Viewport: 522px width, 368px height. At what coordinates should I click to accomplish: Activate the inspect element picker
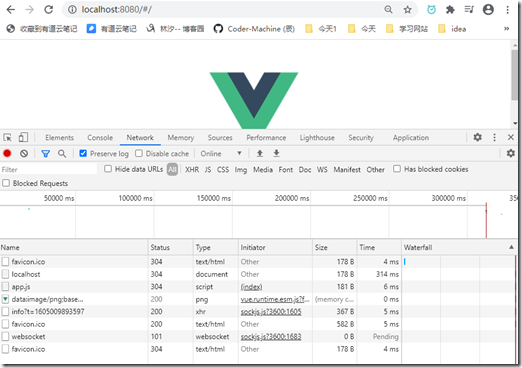coord(7,137)
